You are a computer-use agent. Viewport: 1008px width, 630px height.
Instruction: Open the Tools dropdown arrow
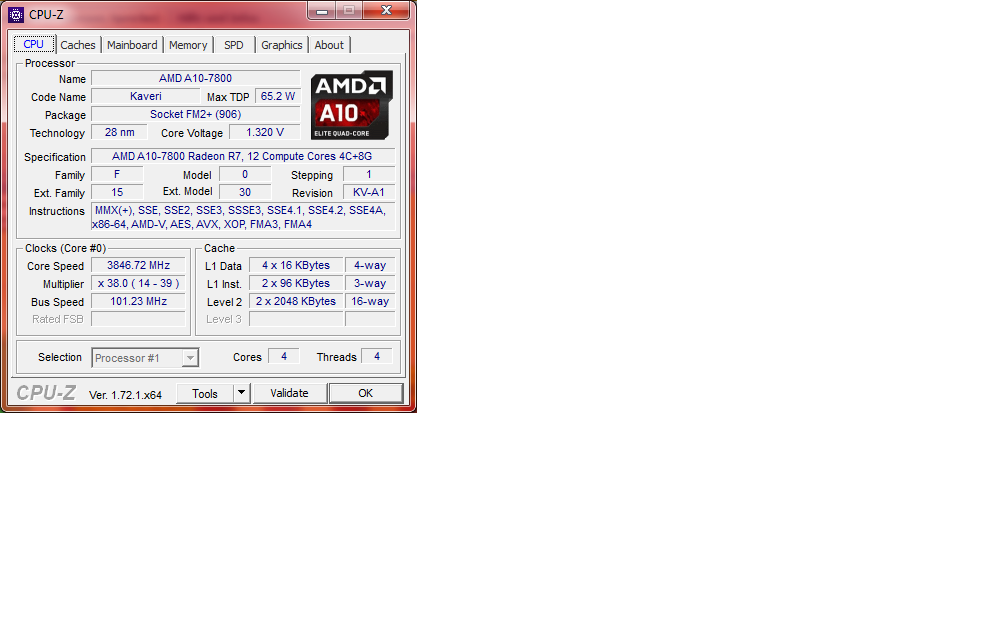pos(241,393)
